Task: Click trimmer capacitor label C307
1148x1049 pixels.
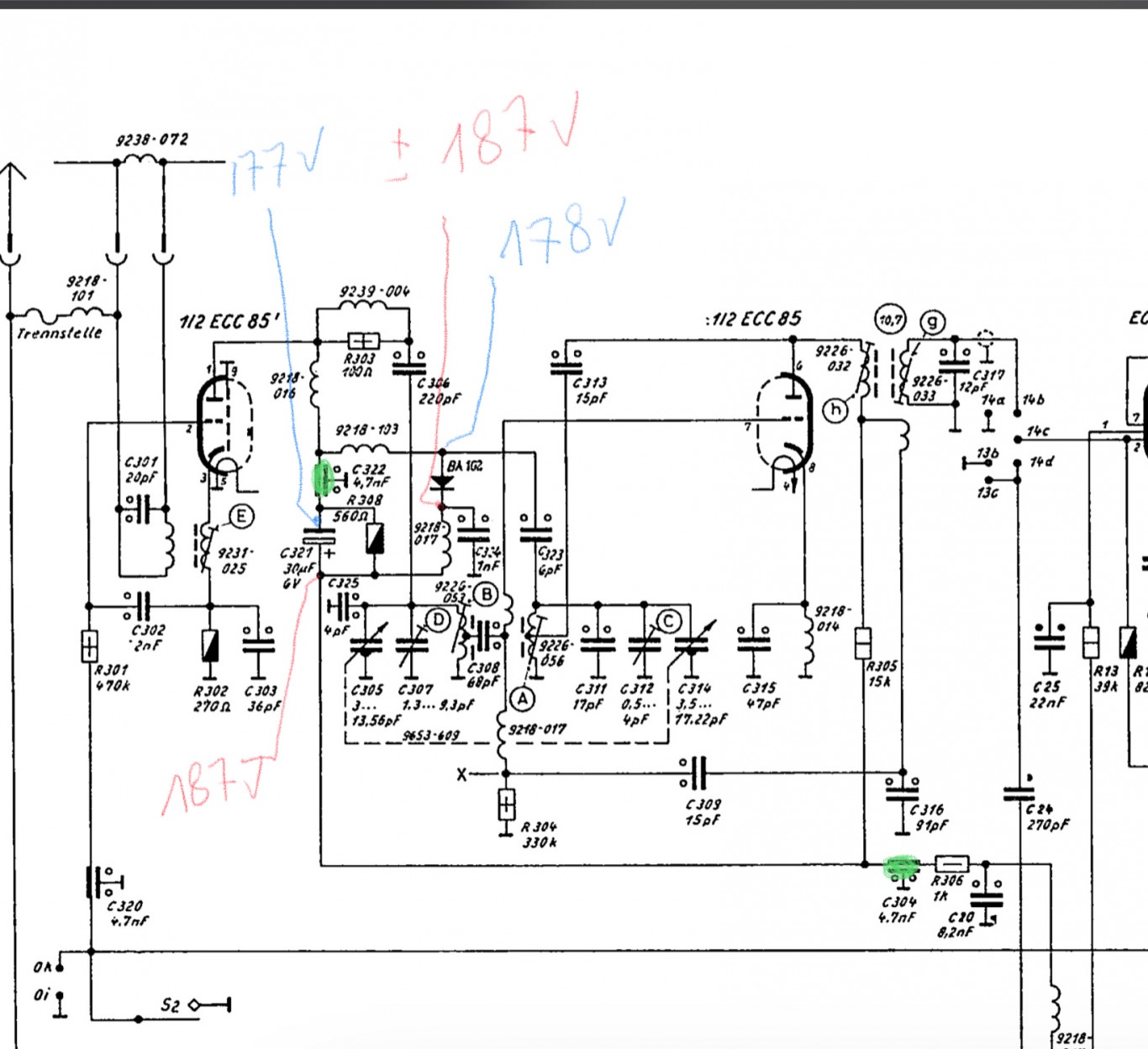Action: pos(416,690)
